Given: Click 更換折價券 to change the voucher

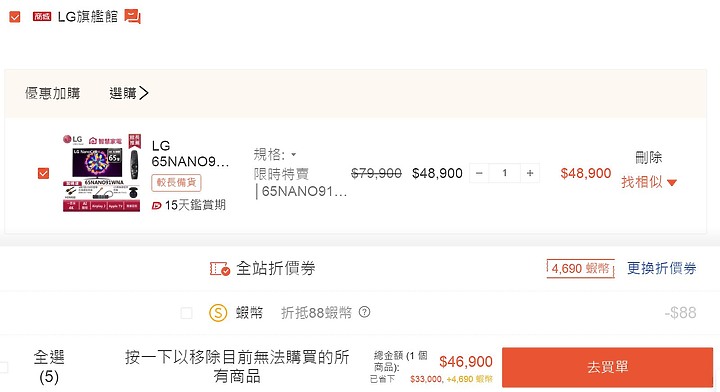Looking at the screenshot, I should 662,268.
